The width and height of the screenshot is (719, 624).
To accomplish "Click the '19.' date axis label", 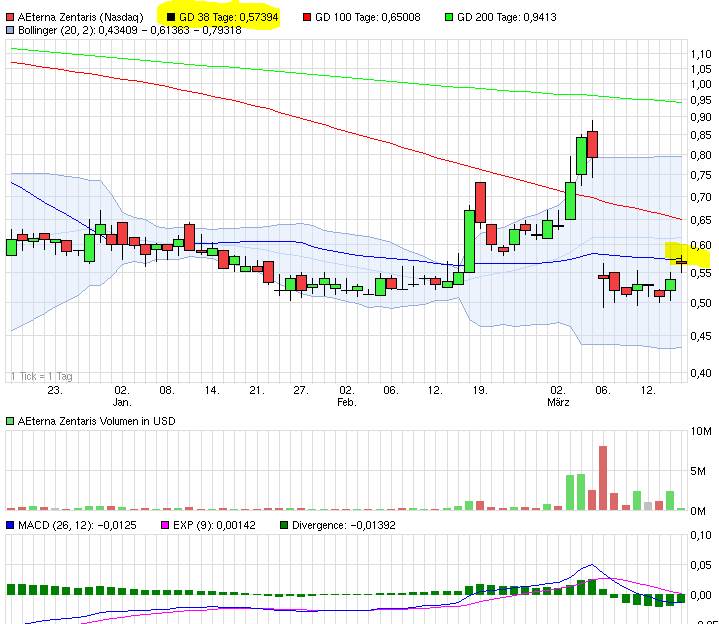I will coord(480,390).
